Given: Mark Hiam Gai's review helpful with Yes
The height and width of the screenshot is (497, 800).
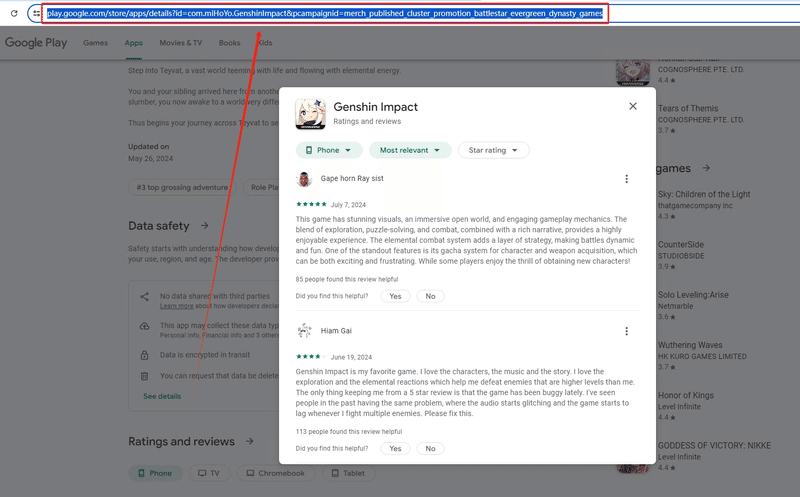Looking at the screenshot, I should click(395, 449).
